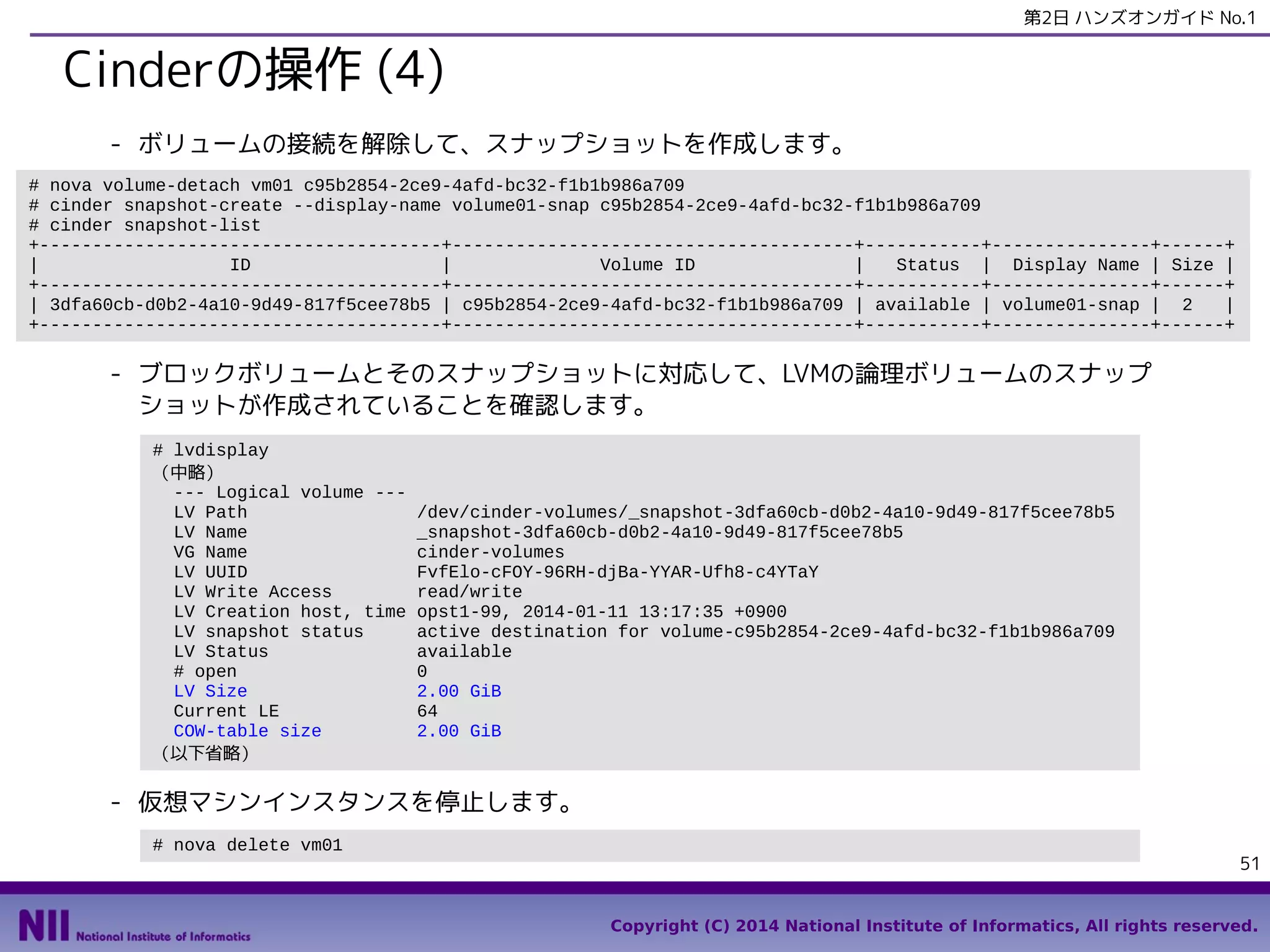
Task: Click the "(中略)" omission note
Action: (187, 472)
